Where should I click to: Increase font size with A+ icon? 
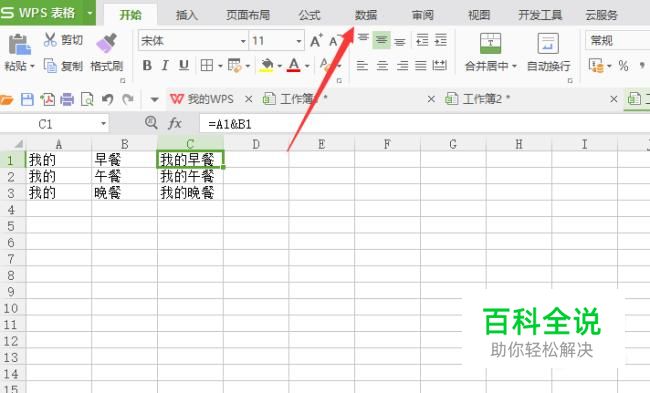click(316, 41)
